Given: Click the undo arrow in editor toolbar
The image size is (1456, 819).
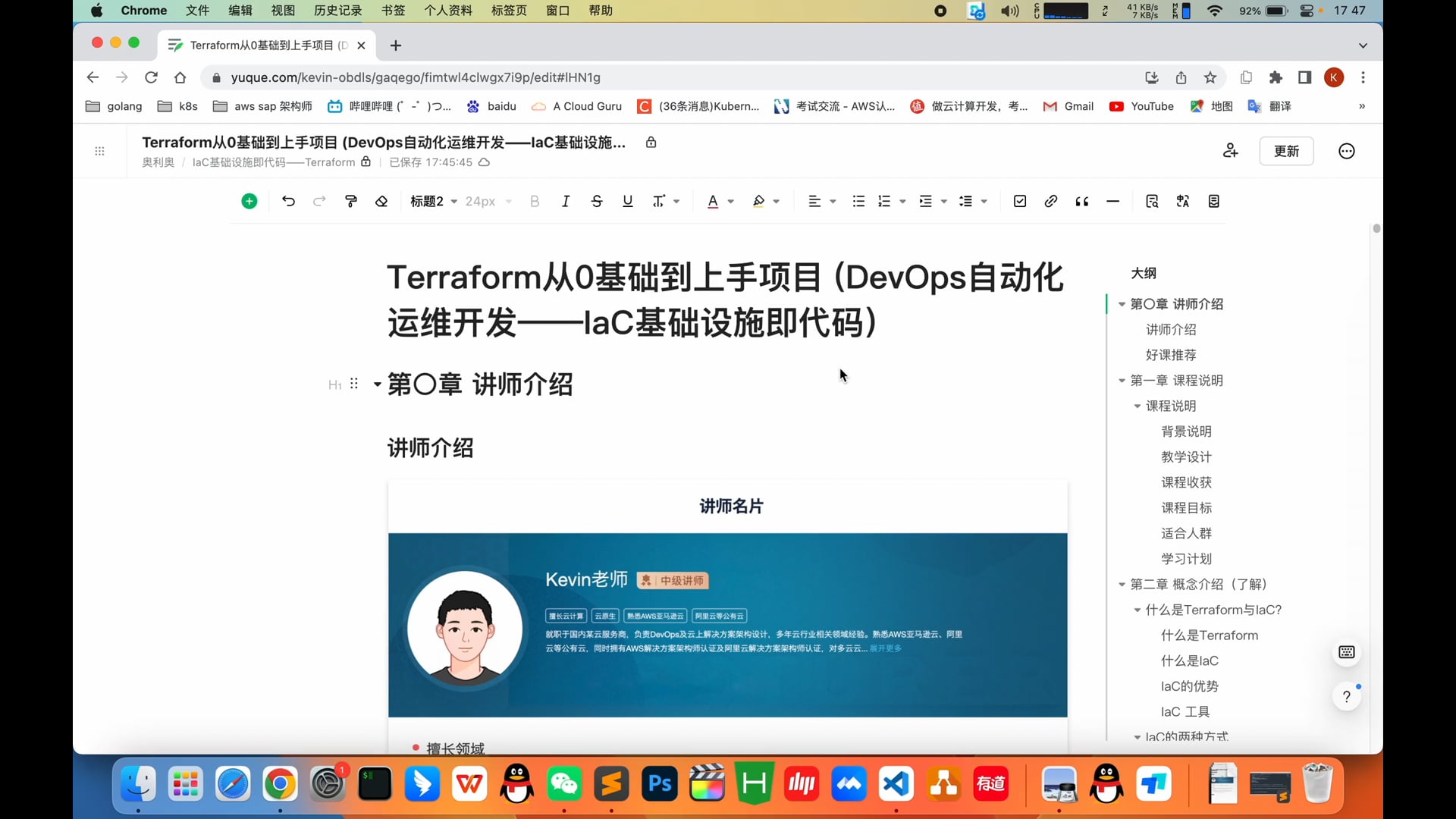Looking at the screenshot, I should [x=288, y=201].
